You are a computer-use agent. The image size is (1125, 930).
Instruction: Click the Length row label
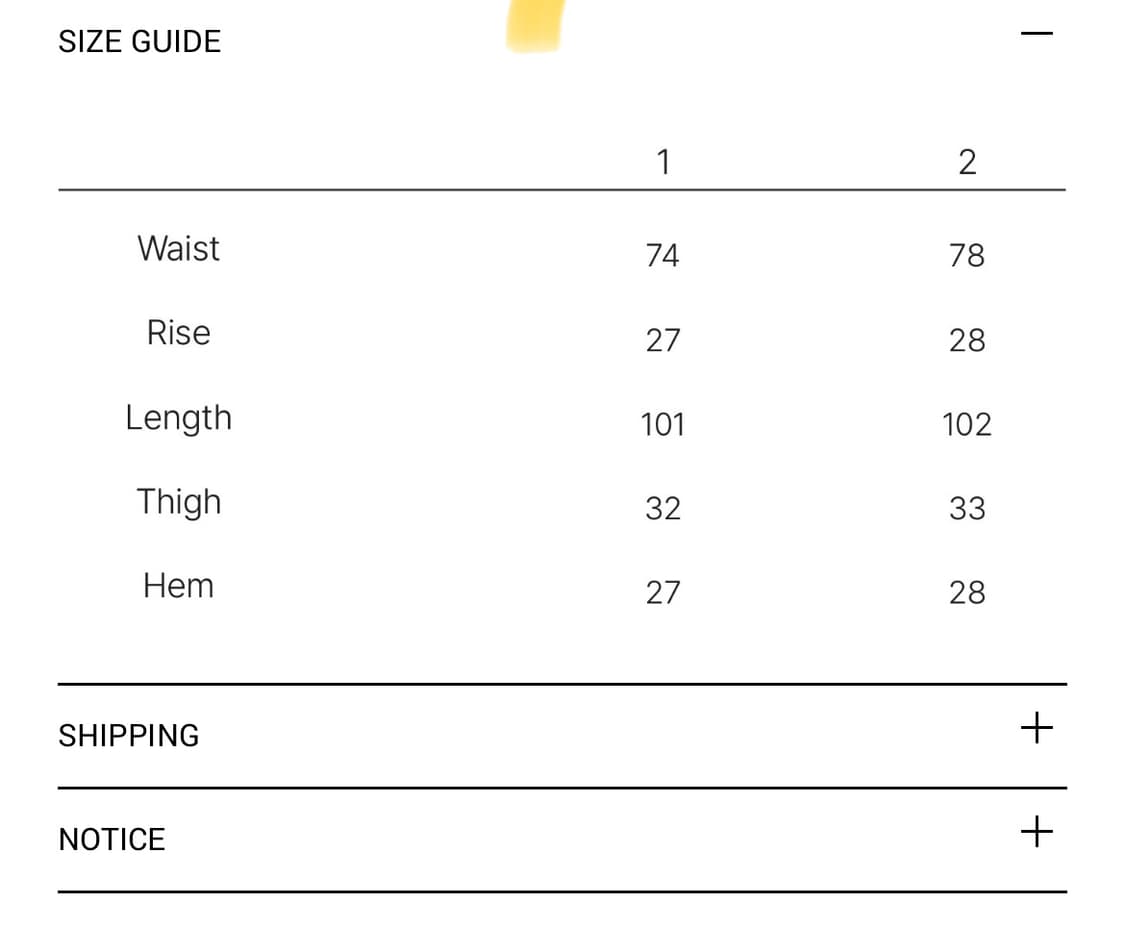click(178, 418)
